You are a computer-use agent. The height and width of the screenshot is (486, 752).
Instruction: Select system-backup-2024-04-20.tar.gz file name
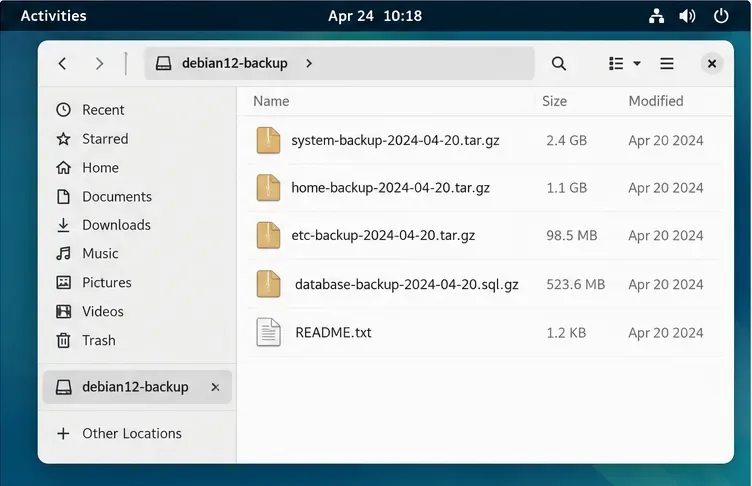pos(395,141)
